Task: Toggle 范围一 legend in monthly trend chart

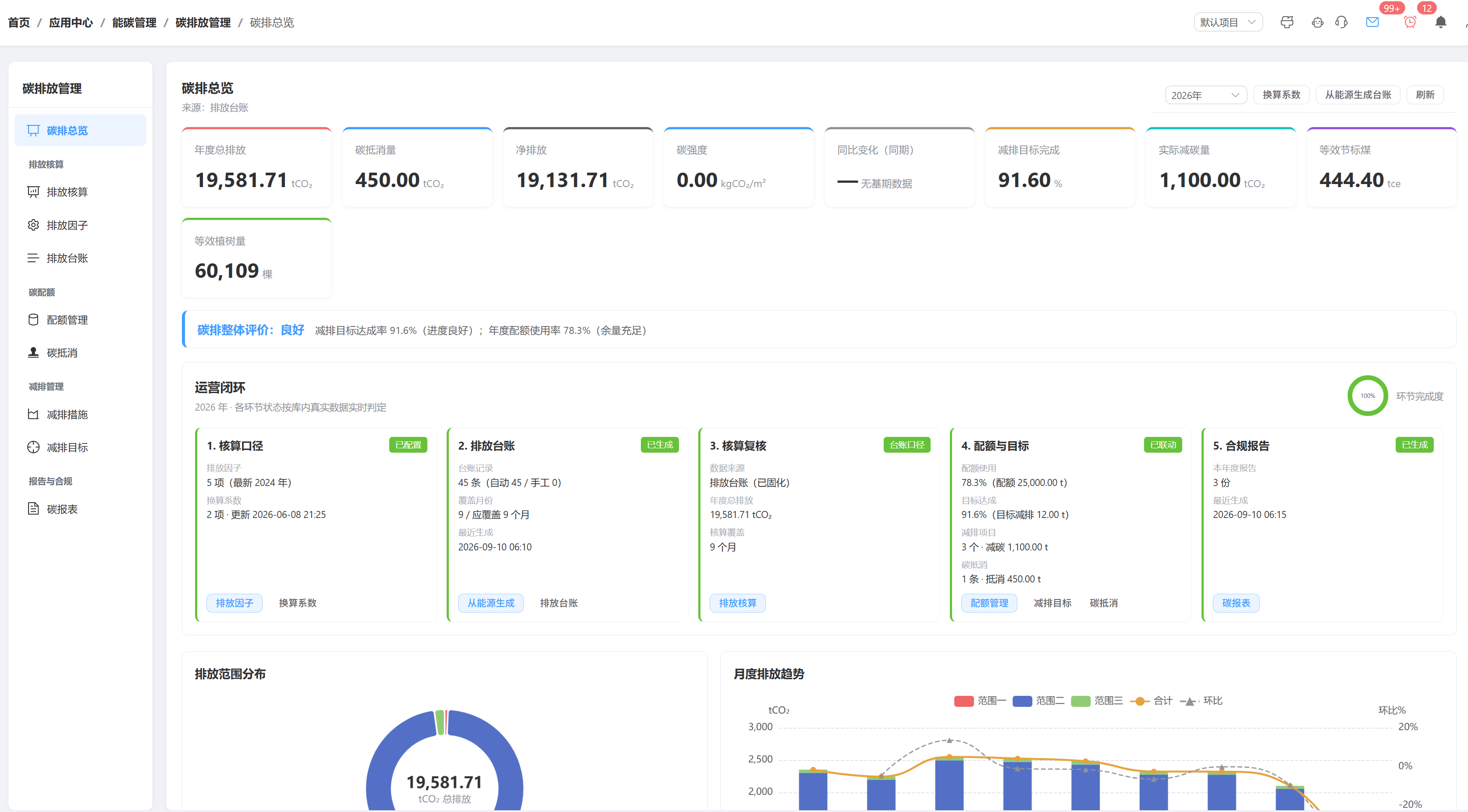Action: click(x=980, y=701)
